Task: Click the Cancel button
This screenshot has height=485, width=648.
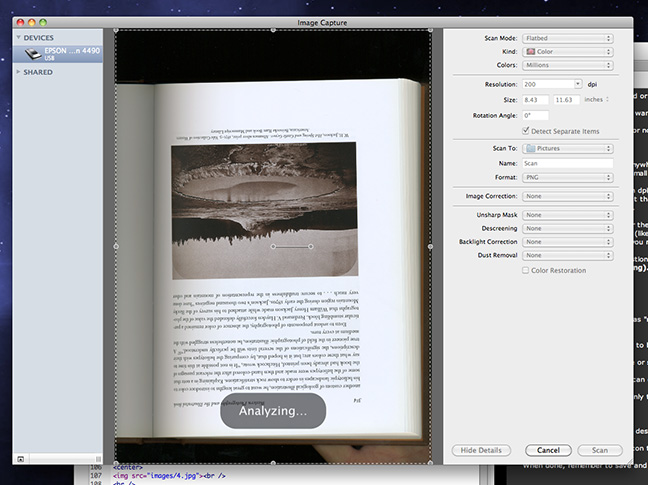Action: click(x=548, y=450)
